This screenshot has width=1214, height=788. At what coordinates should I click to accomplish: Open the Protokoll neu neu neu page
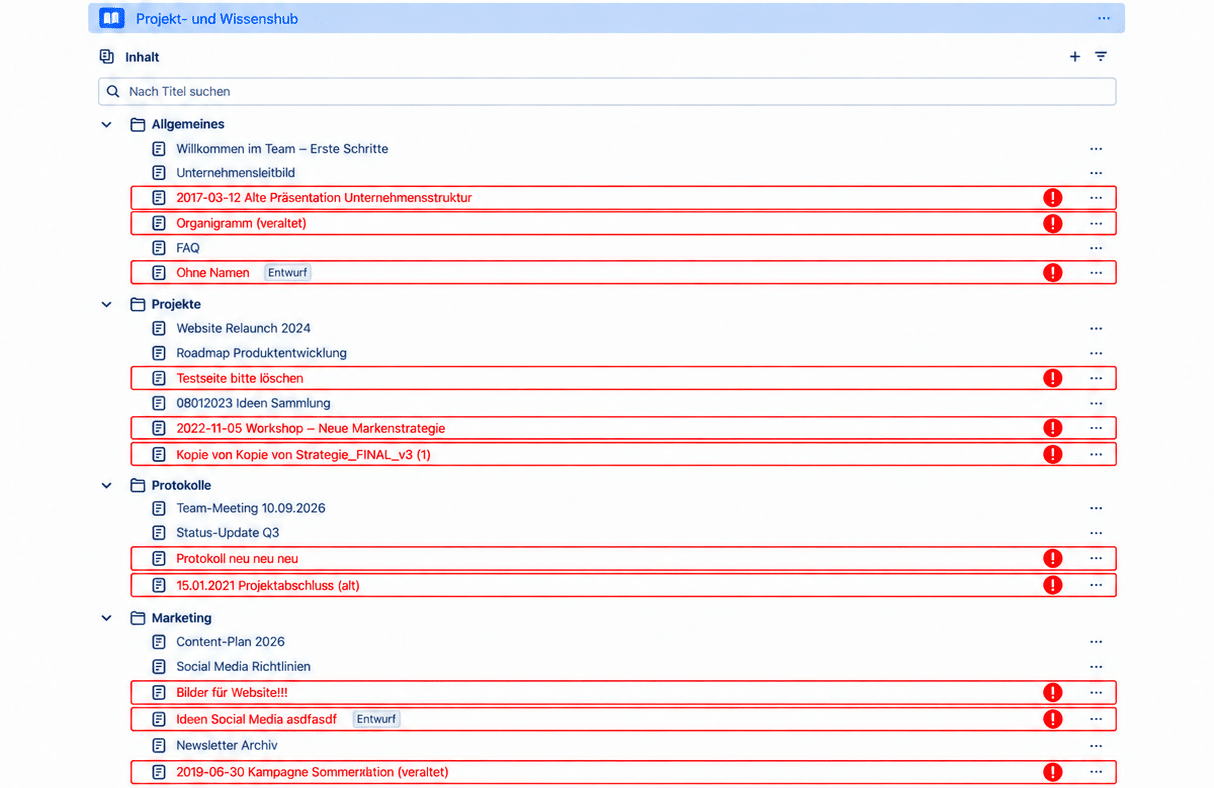[x=237, y=558]
